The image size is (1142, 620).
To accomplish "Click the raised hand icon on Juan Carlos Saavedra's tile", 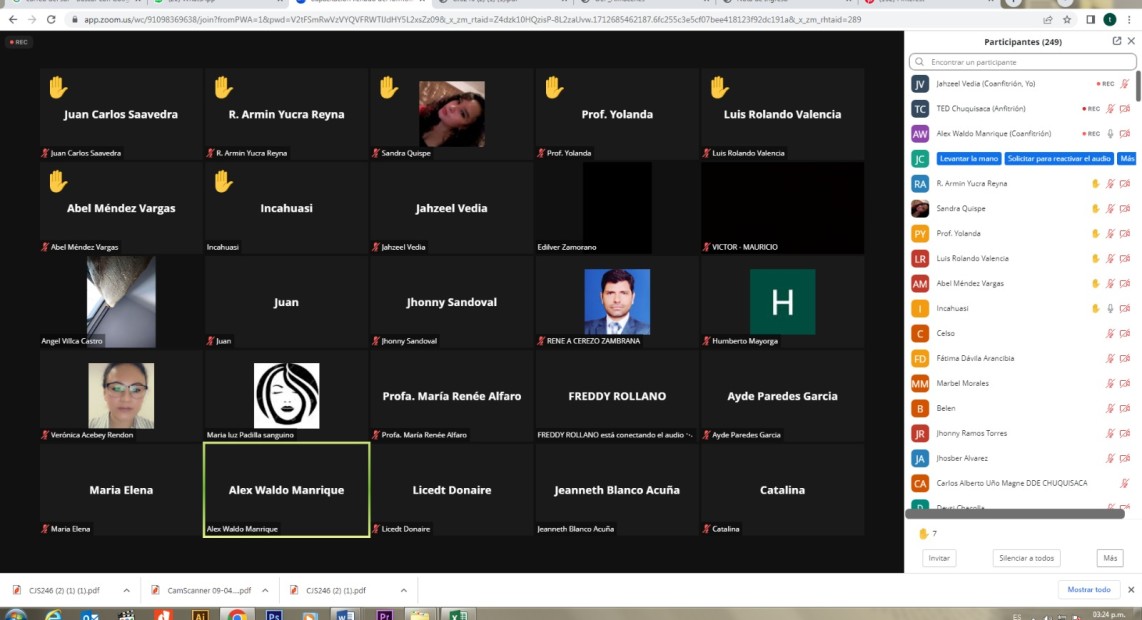I will coord(58,88).
